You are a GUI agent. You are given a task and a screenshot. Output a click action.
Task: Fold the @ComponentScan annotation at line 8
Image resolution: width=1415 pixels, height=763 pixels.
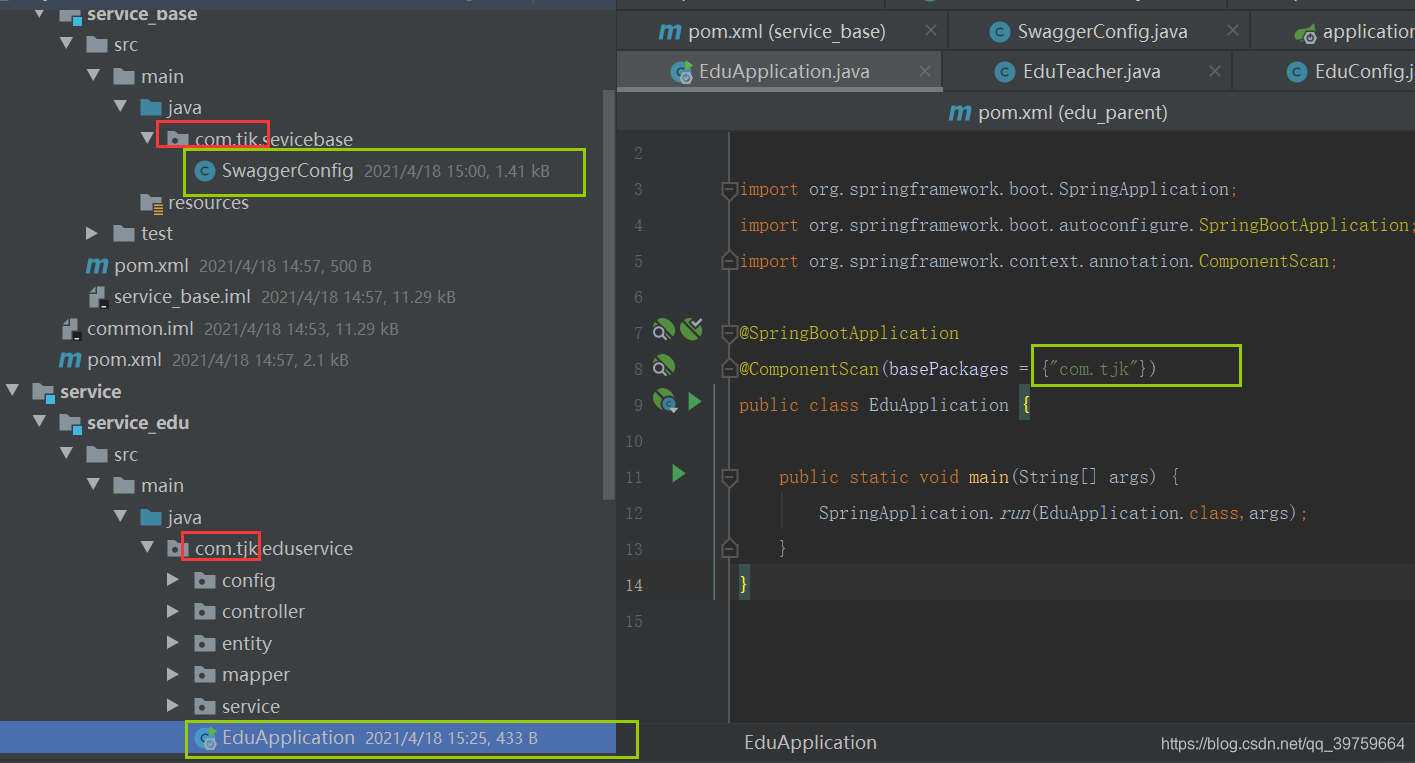click(730, 369)
